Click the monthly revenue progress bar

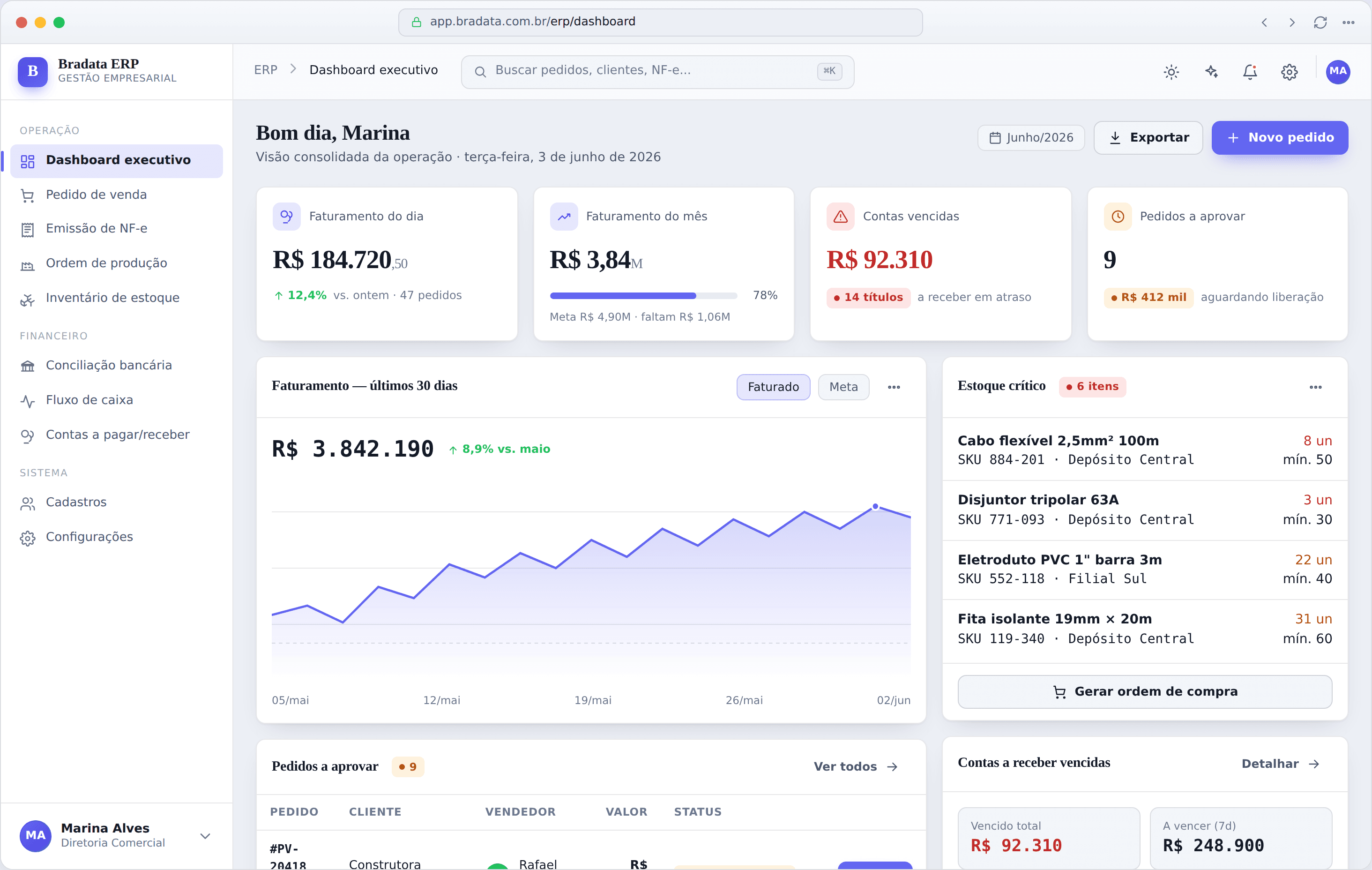(x=643, y=296)
